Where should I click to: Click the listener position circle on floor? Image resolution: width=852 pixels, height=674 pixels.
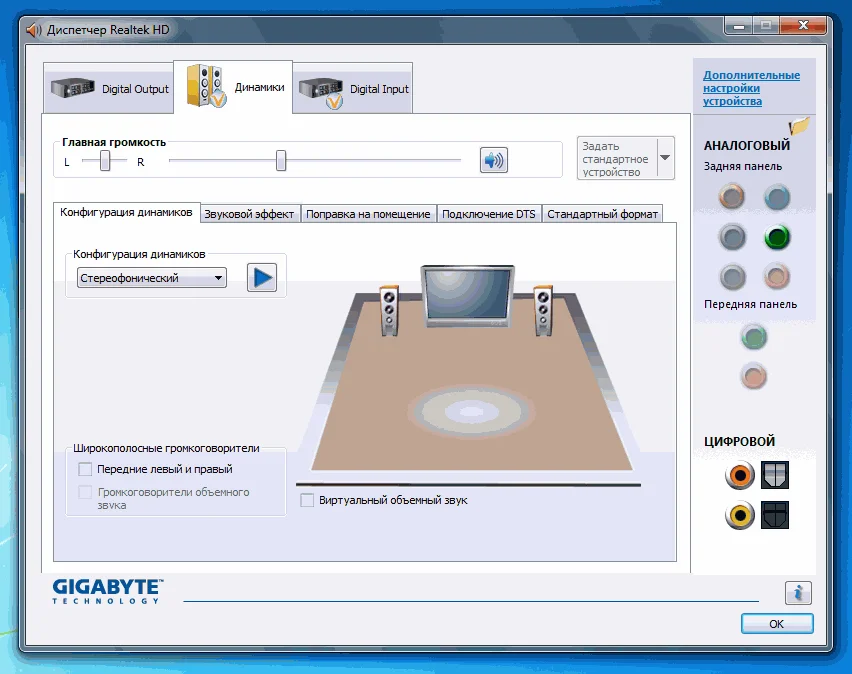click(x=471, y=411)
